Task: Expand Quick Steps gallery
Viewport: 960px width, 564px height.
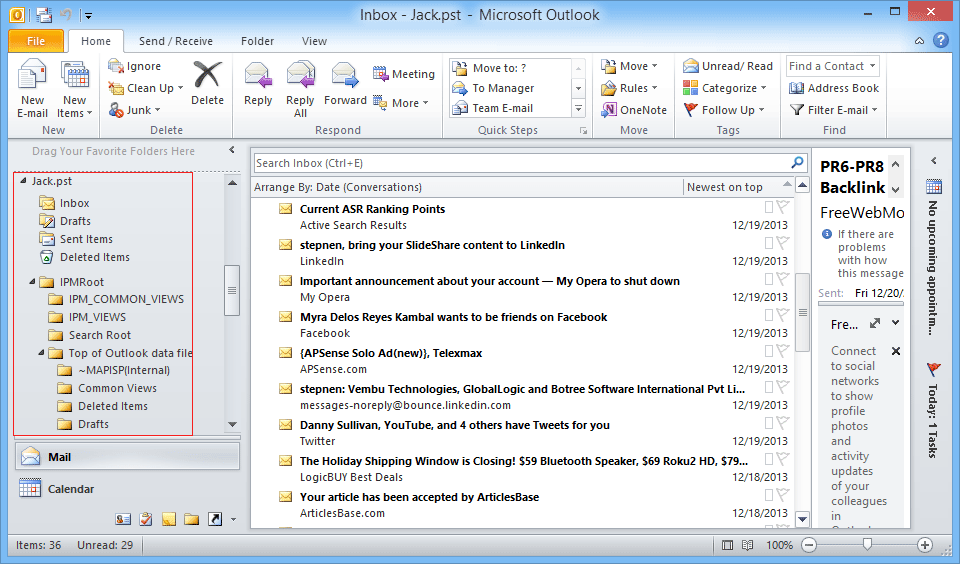Action: point(578,108)
